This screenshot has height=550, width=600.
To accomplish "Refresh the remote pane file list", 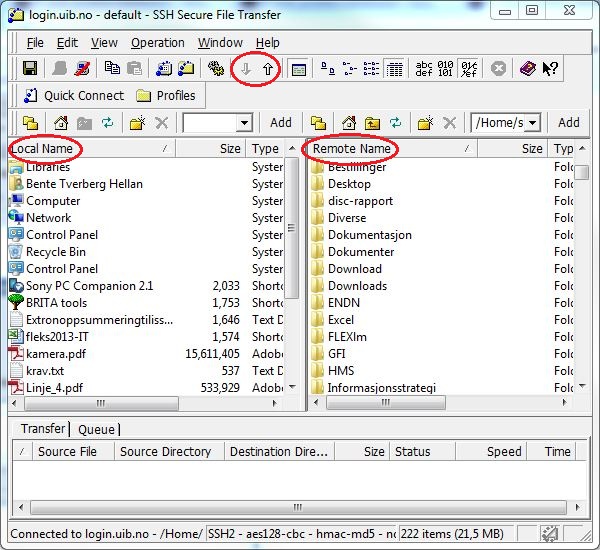I will [x=396, y=123].
